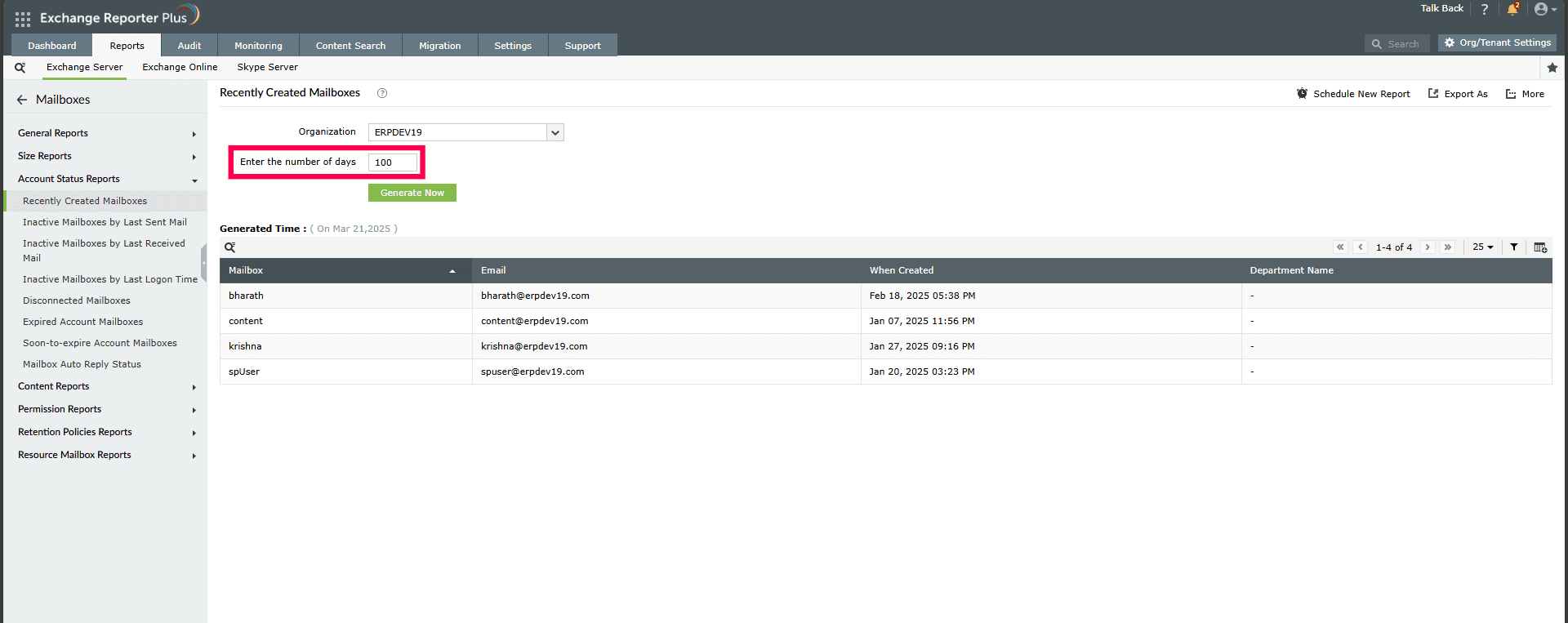This screenshot has width=1568, height=623.
Task: Change rows per page dropdown showing 25
Action: [x=1483, y=247]
